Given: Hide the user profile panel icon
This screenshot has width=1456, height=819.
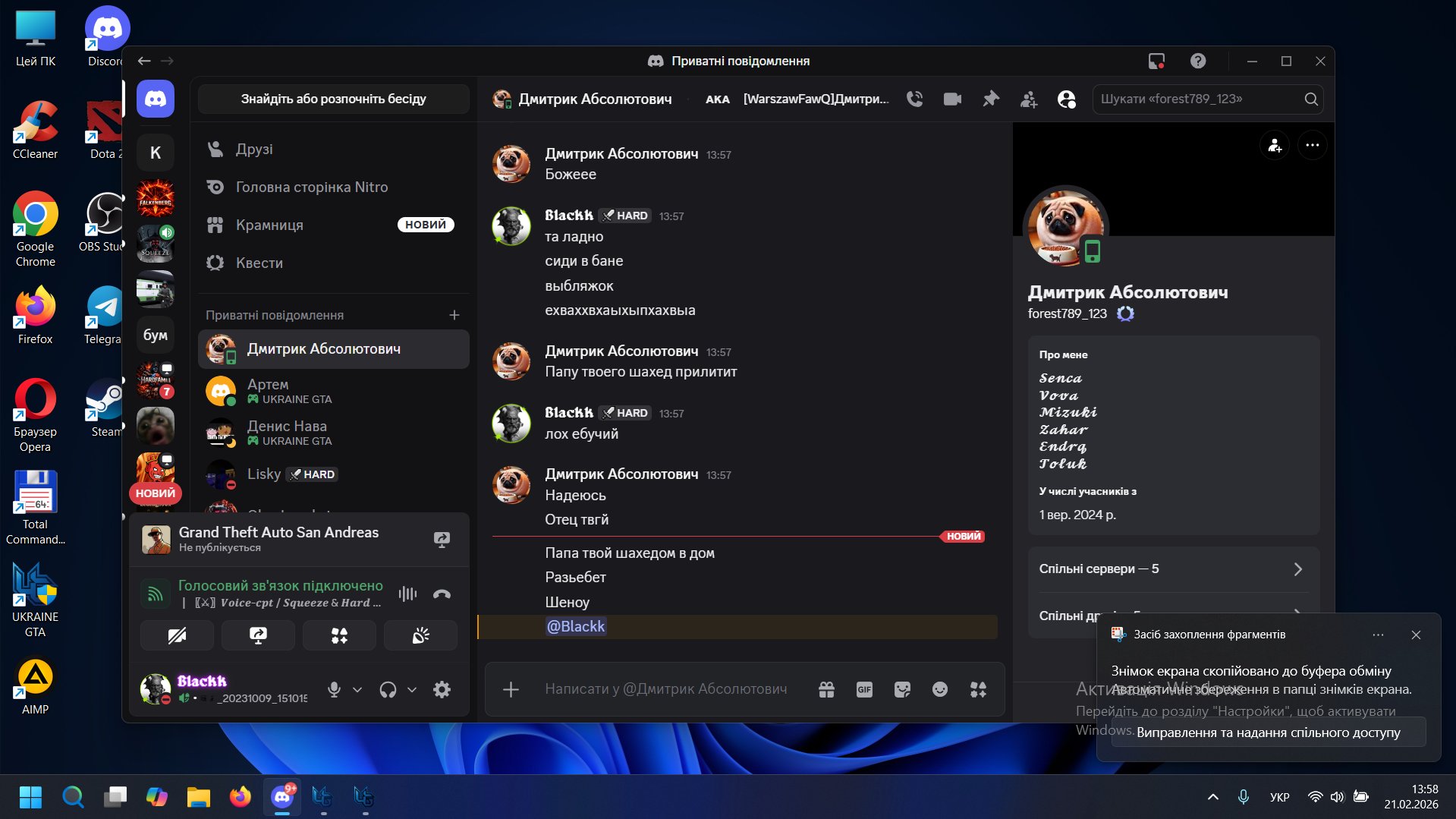Looking at the screenshot, I should click(1067, 99).
